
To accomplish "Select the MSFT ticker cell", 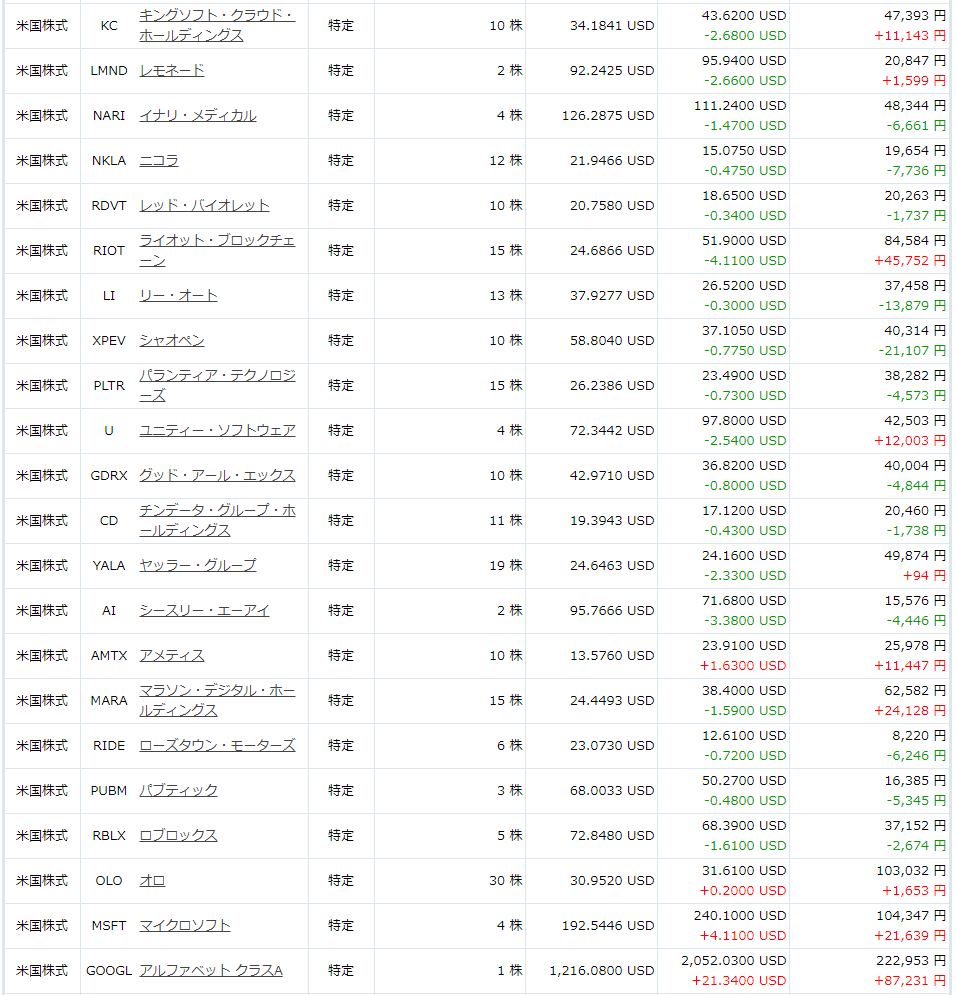I will pyautogui.click(x=109, y=927).
